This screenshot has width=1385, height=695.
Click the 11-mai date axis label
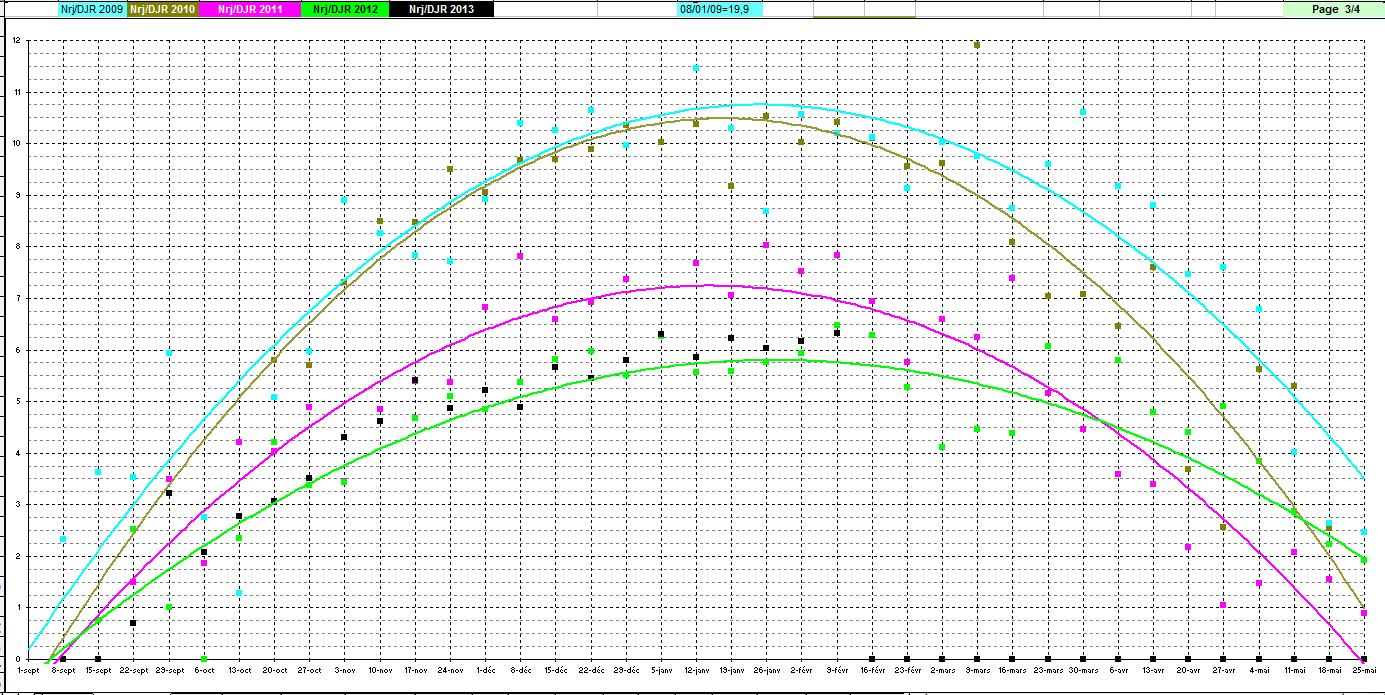[x=1295, y=669]
